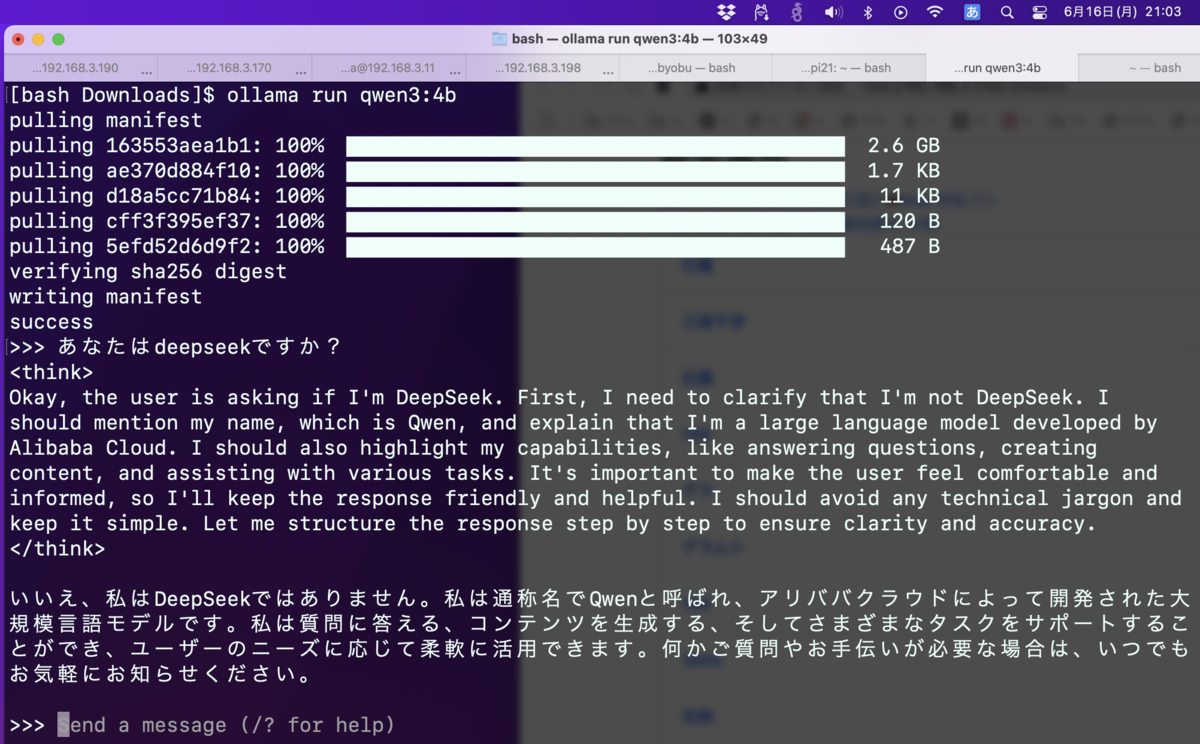Click the progress bar for d18a5cc71b84 layer
The height and width of the screenshot is (744, 1200).
click(x=595, y=196)
